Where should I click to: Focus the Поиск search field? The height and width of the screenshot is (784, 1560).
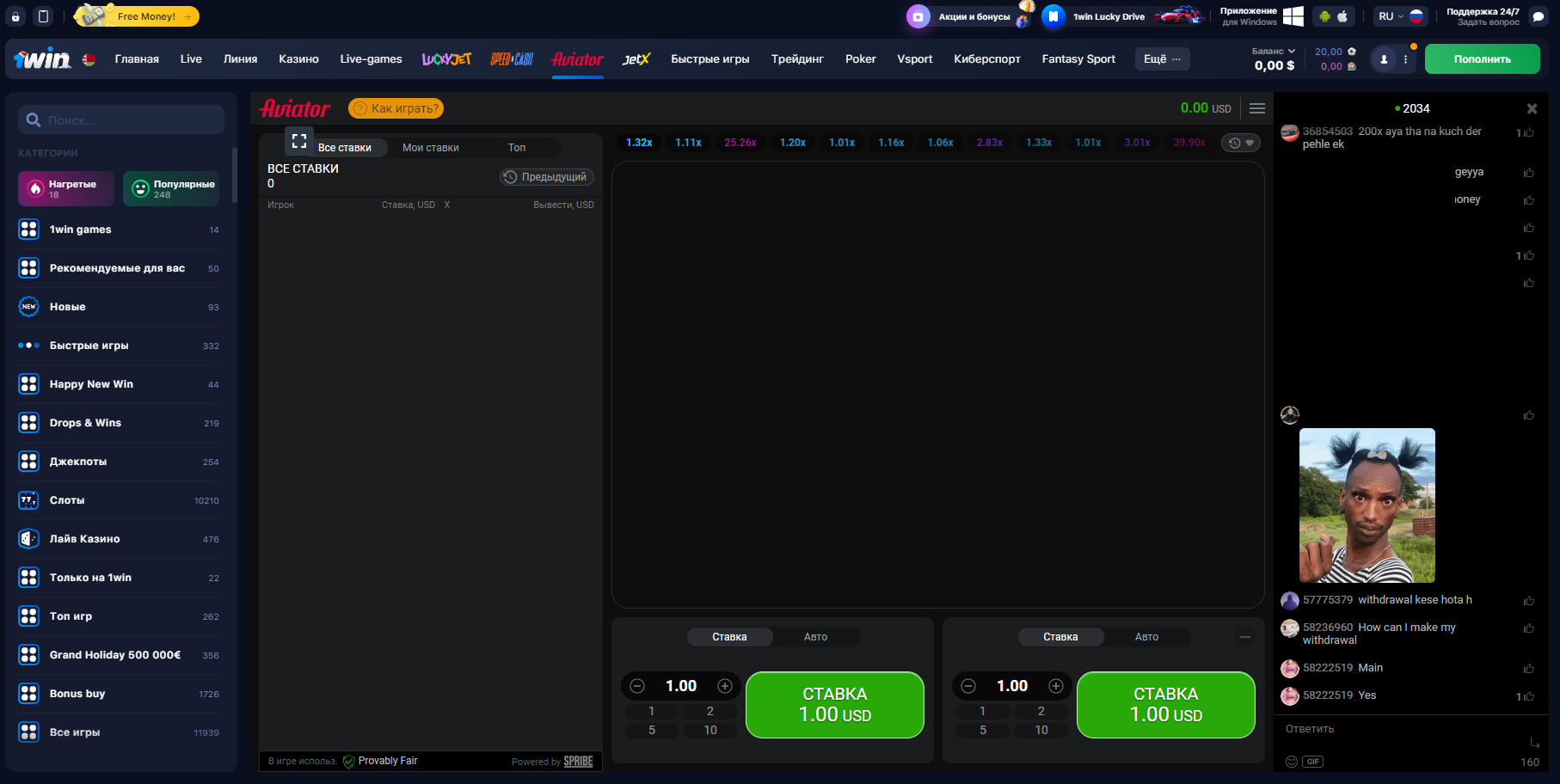(121, 119)
